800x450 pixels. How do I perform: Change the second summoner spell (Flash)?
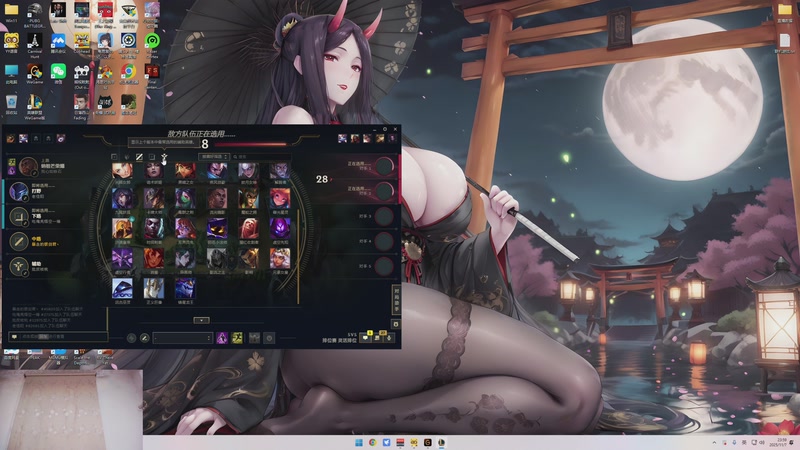click(237, 338)
